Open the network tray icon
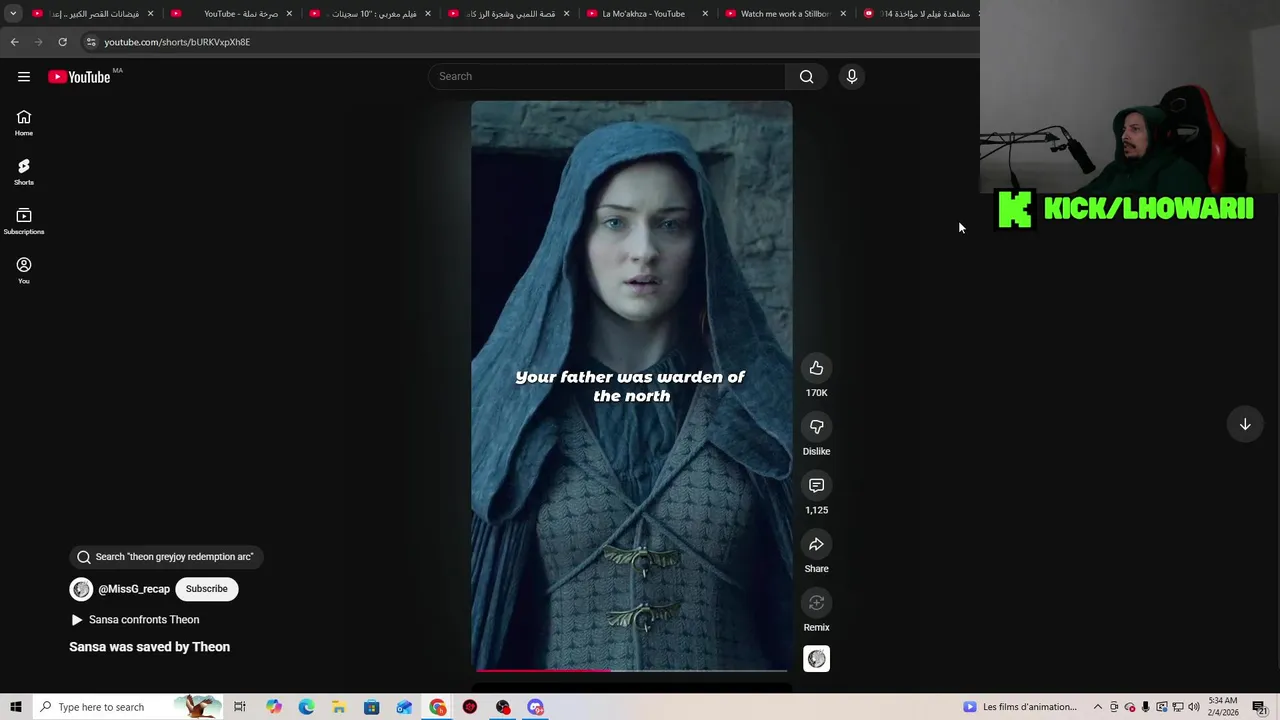This screenshot has width=1280, height=720. click(x=1177, y=707)
